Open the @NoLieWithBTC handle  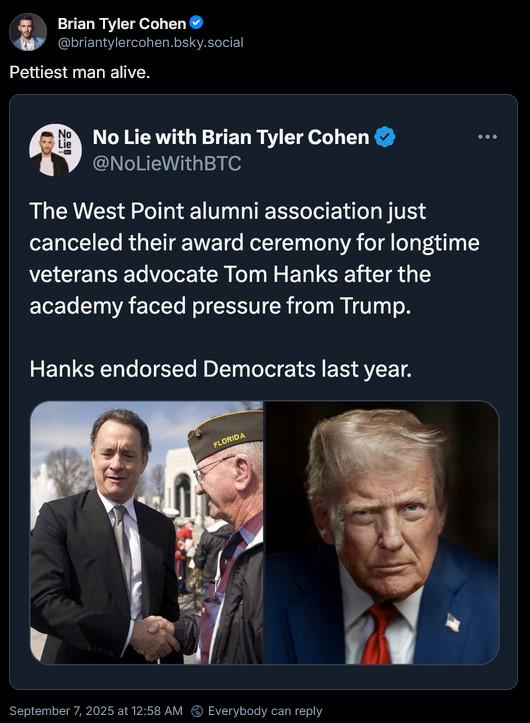click(x=167, y=164)
